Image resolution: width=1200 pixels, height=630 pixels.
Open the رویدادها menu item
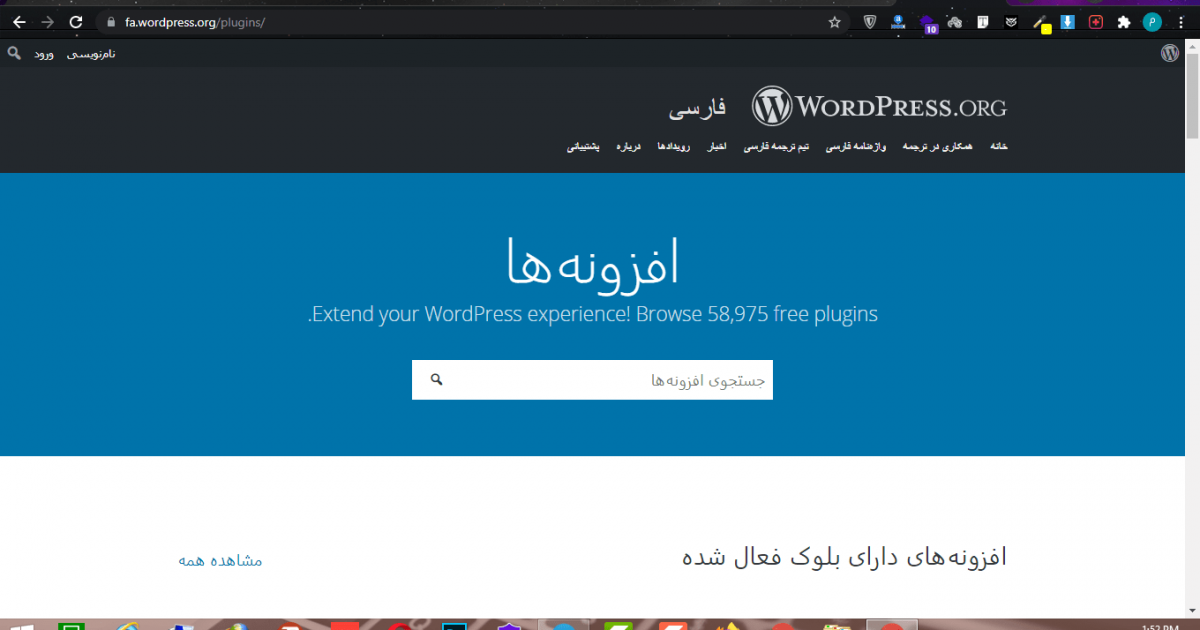673,147
